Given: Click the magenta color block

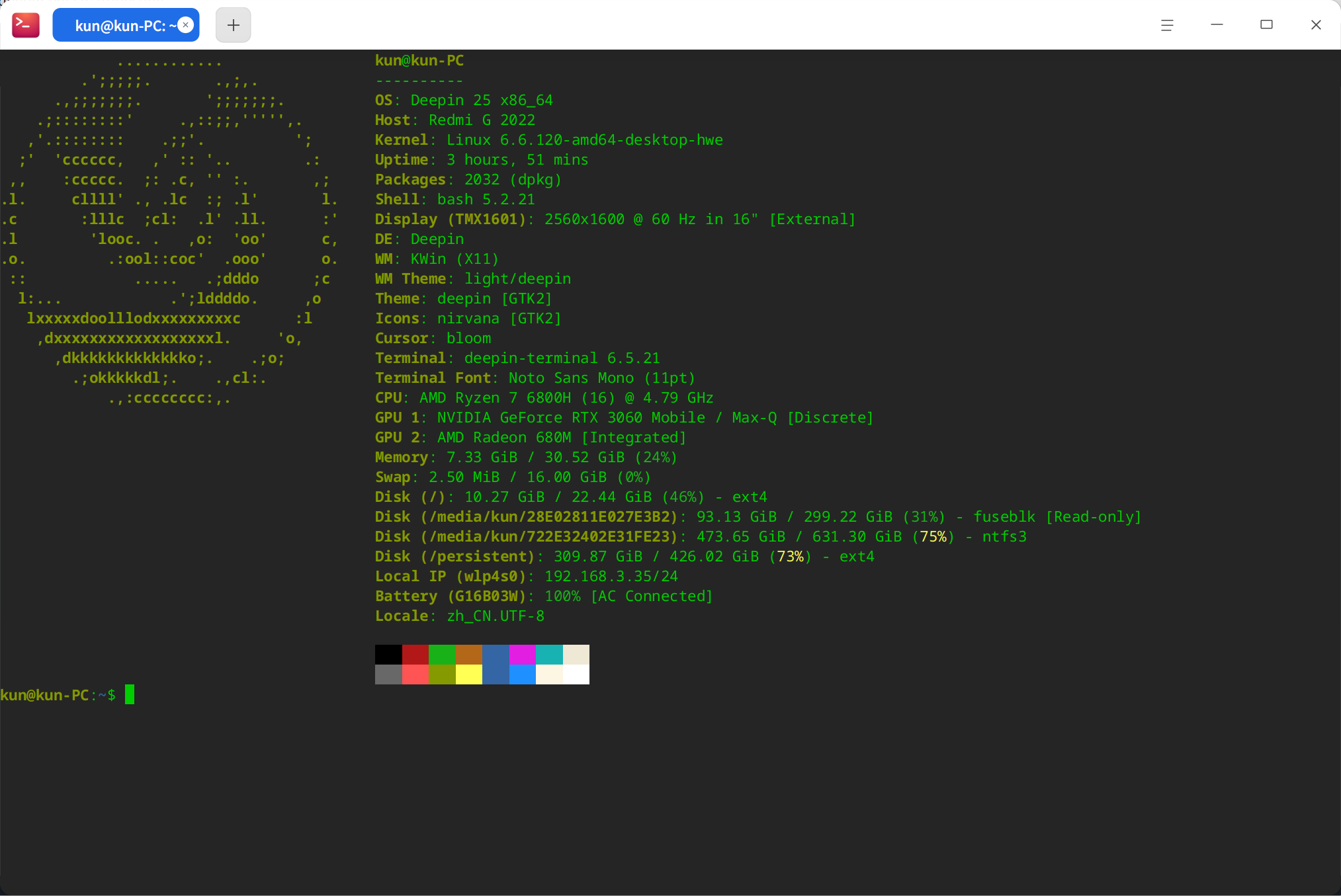Looking at the screenshot, I should (x=522, y=654).
